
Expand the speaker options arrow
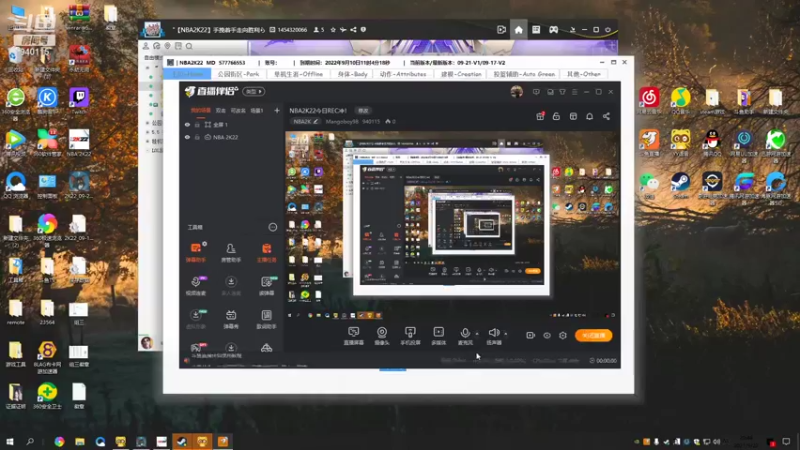pos(506,334)
